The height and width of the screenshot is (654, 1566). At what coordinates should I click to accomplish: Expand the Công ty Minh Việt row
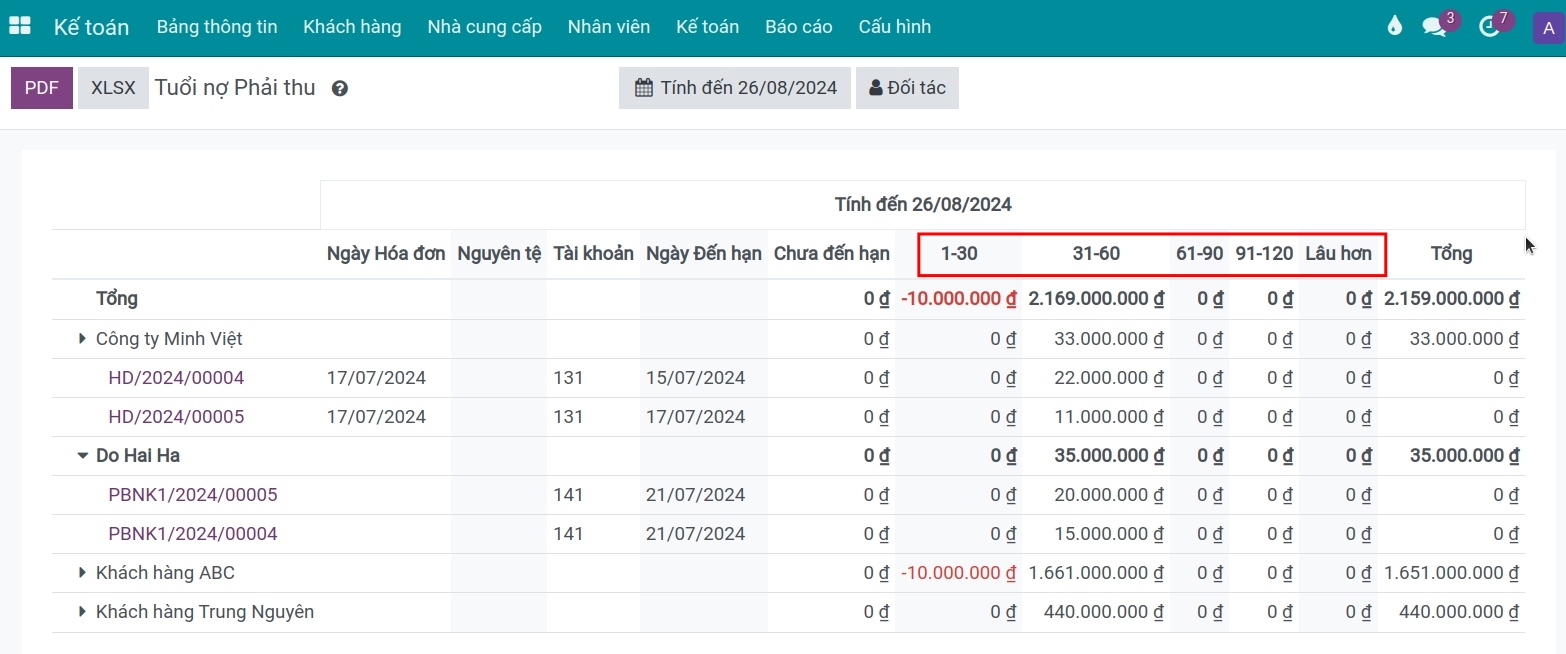pyautogui.click(x=82, y=339)
